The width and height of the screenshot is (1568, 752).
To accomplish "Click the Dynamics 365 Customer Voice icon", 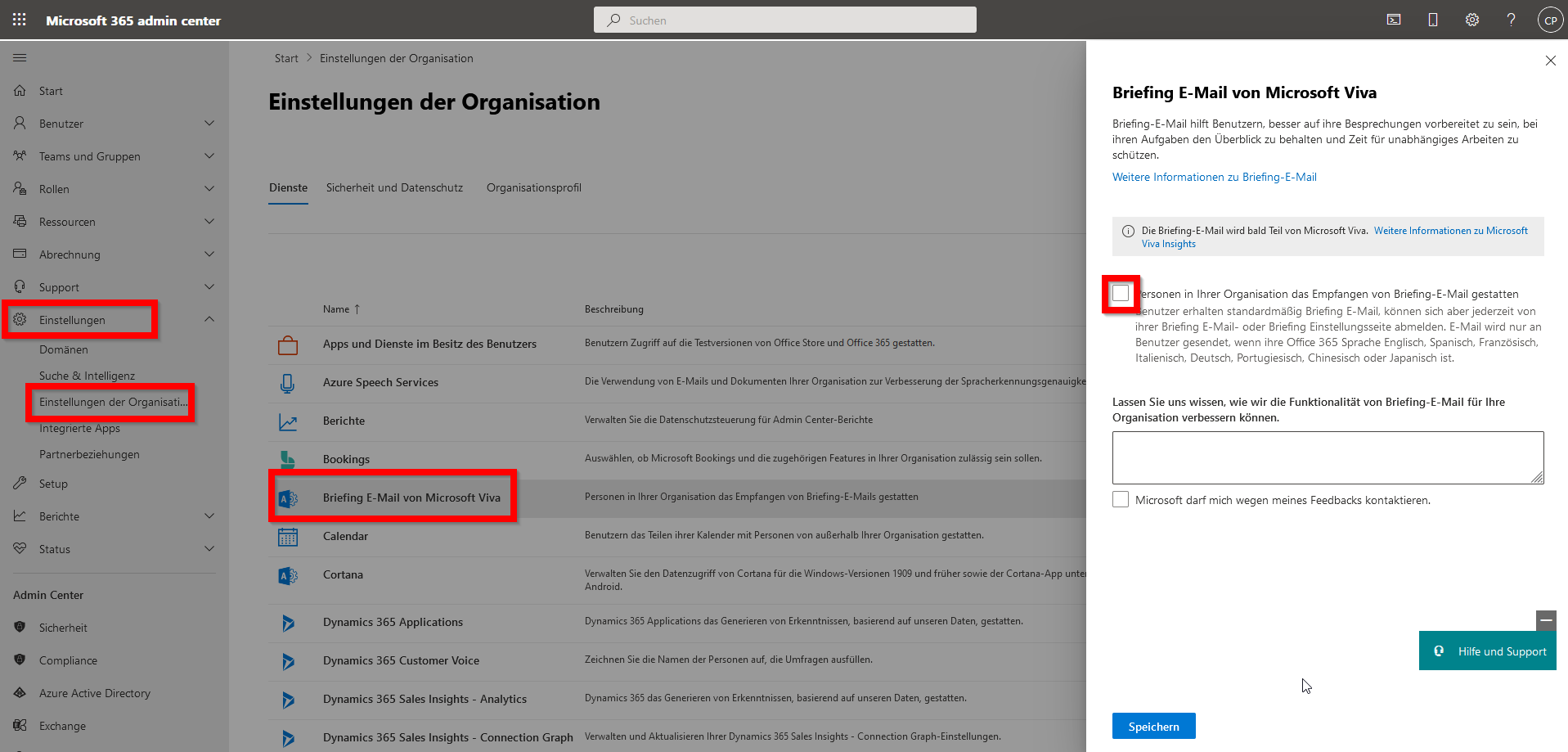I will click(x=287, y=661).
